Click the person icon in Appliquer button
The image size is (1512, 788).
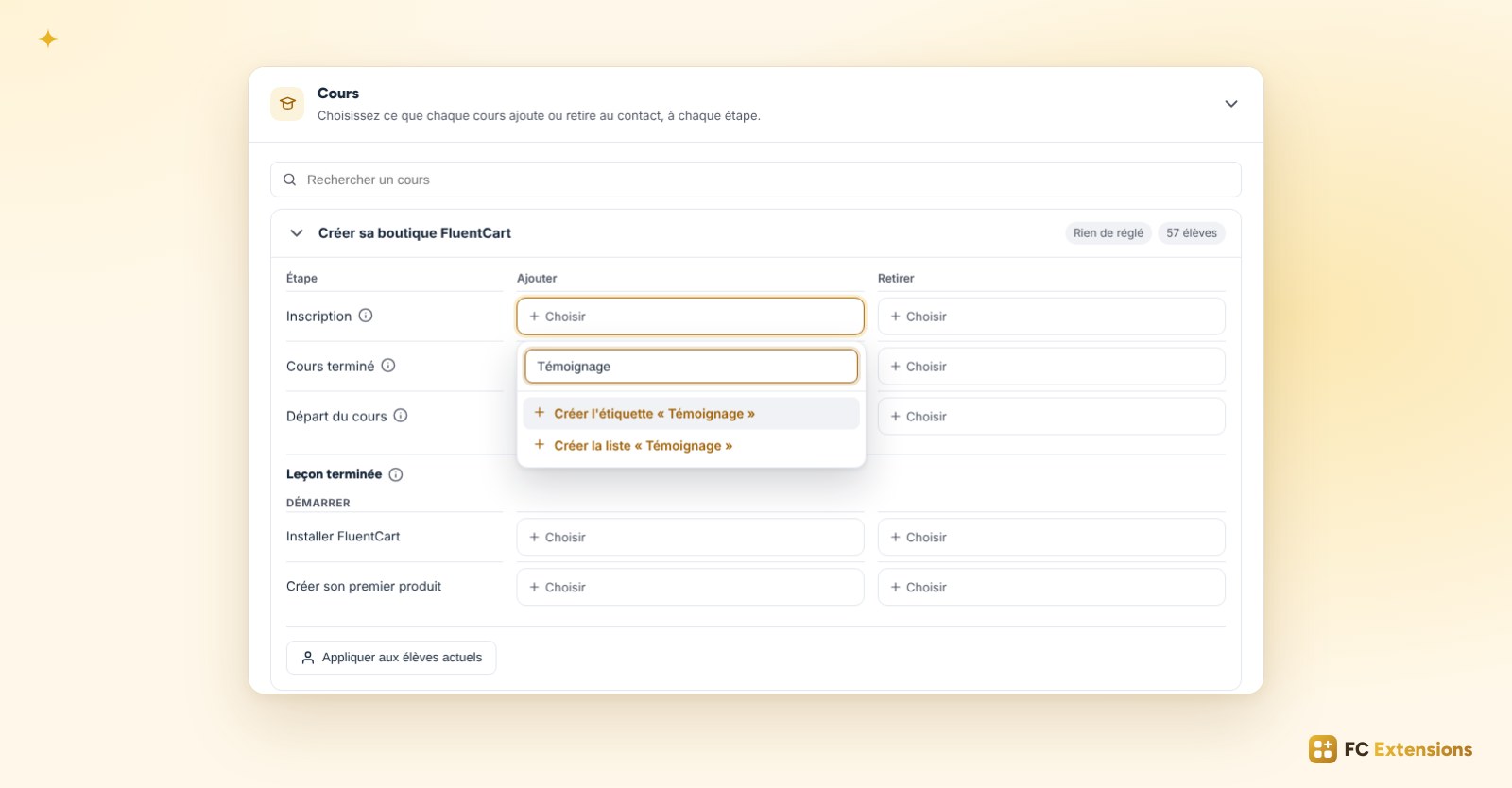308,658
